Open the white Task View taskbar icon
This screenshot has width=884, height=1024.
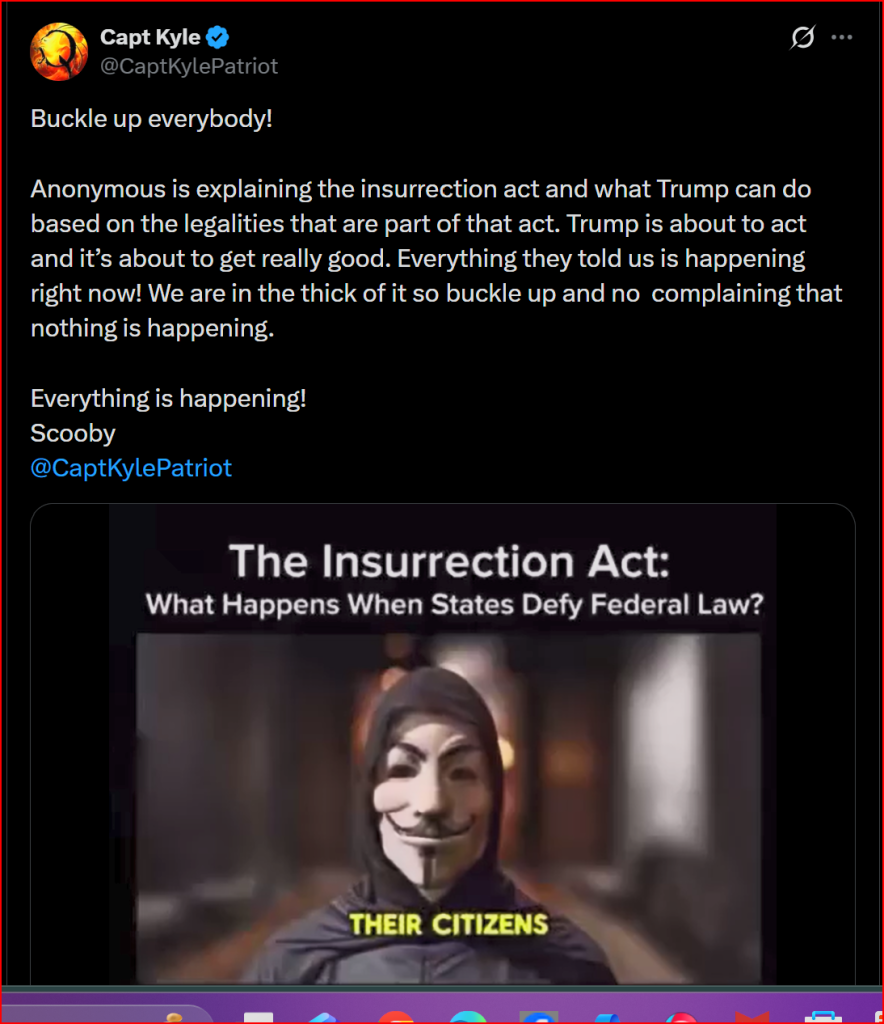[259, 1017]
